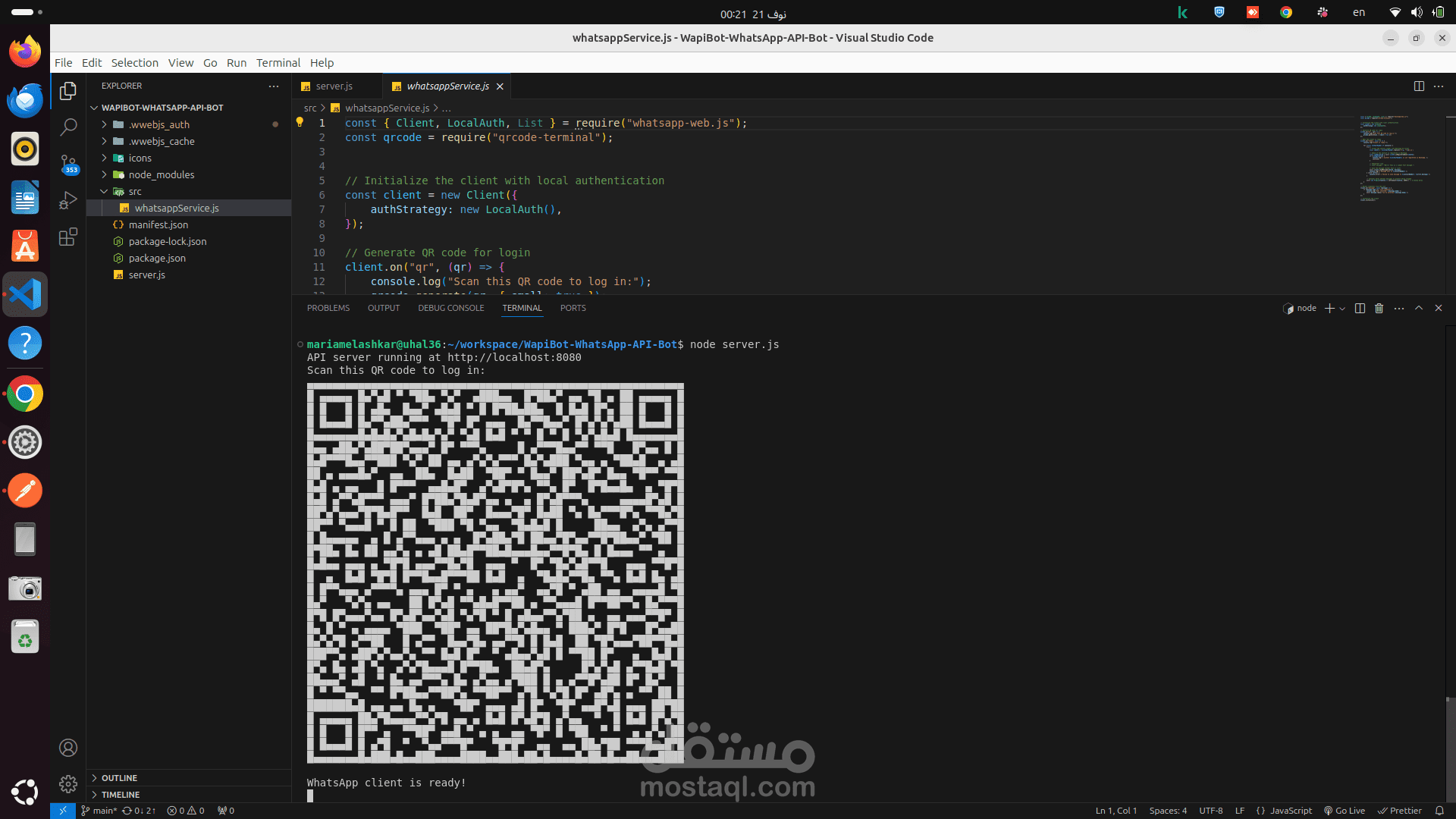1456x819 pixels.
Task: Switch to the DEBUG CONSOLE panel tab
Action: pos(450,308)
